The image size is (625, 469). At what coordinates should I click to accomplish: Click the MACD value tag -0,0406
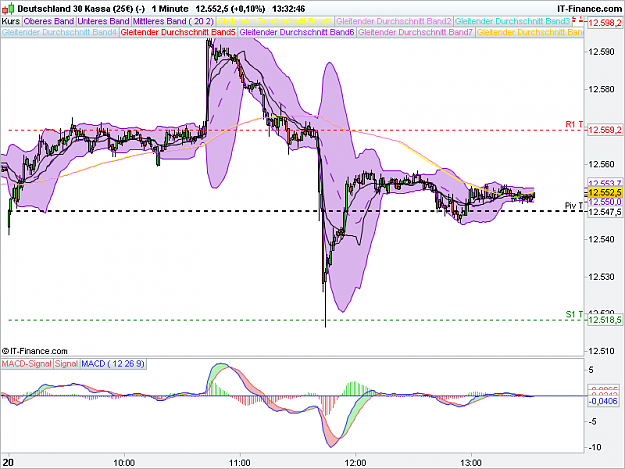click(x=603, y=401)
